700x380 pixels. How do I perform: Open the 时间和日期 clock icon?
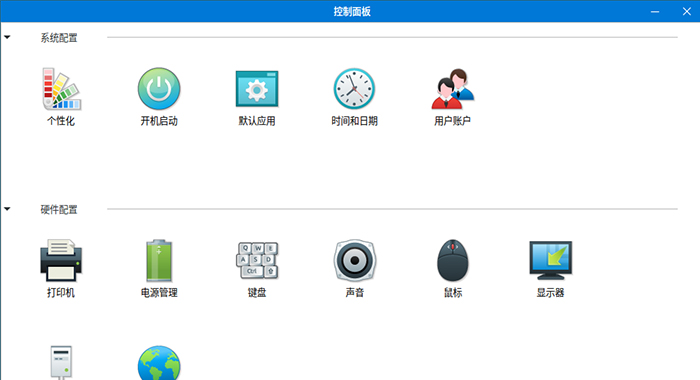(x=354, y=88)
